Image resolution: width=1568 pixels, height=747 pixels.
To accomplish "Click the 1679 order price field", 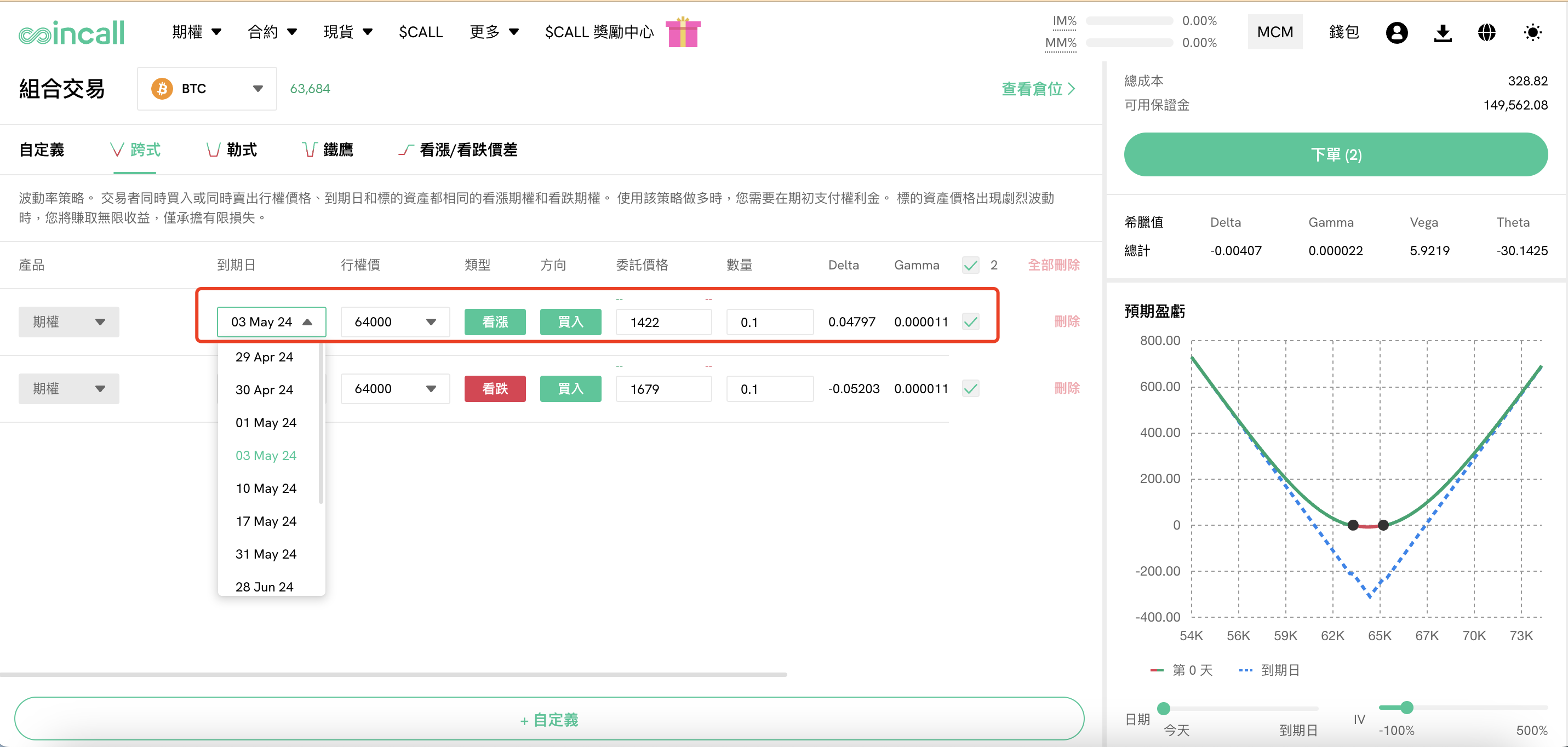I will click(663, 389).
